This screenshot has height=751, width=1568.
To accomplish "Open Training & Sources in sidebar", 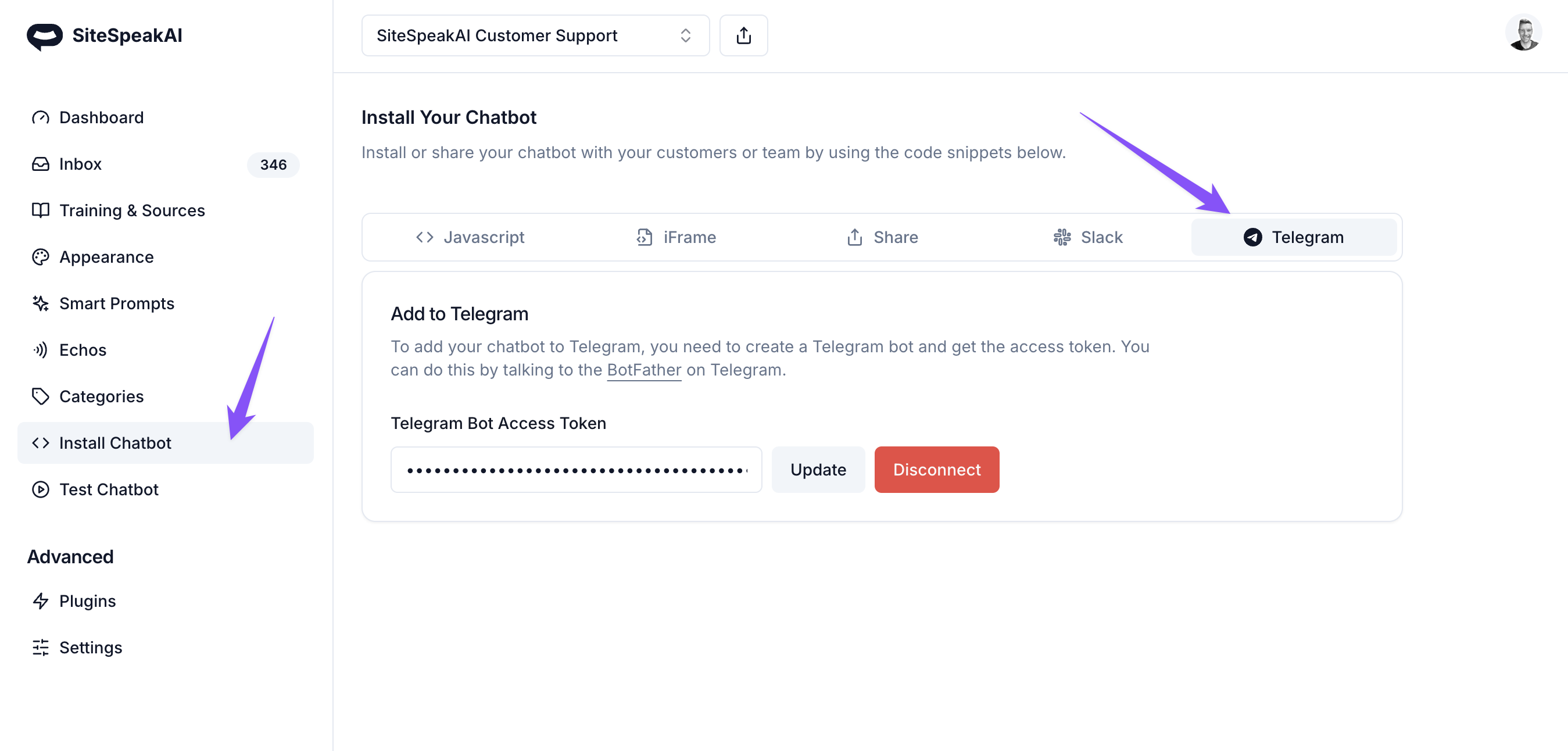I will tap(132, 210).
